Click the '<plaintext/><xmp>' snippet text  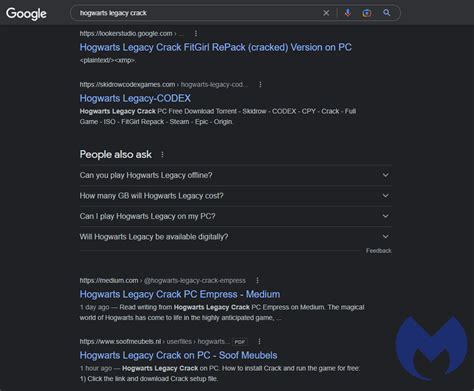(x=107, y=60)
